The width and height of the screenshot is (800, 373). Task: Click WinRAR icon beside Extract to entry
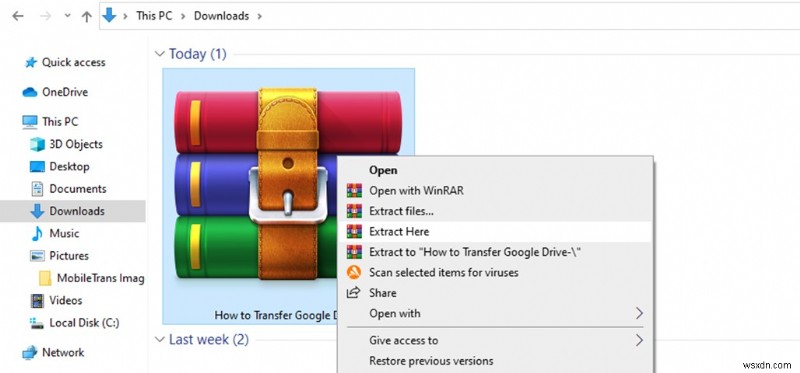pos(354,252)
